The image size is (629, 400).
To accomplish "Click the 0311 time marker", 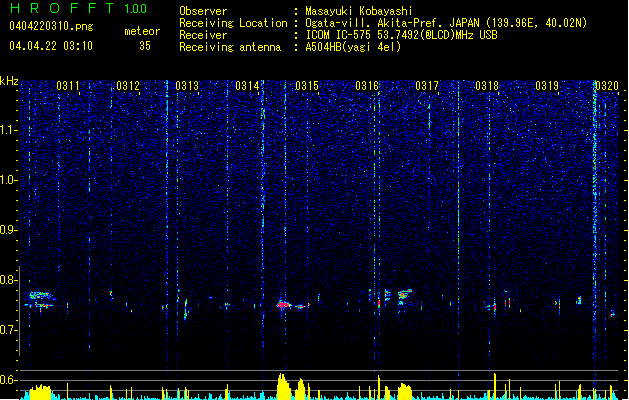I will tap(68, 86).
